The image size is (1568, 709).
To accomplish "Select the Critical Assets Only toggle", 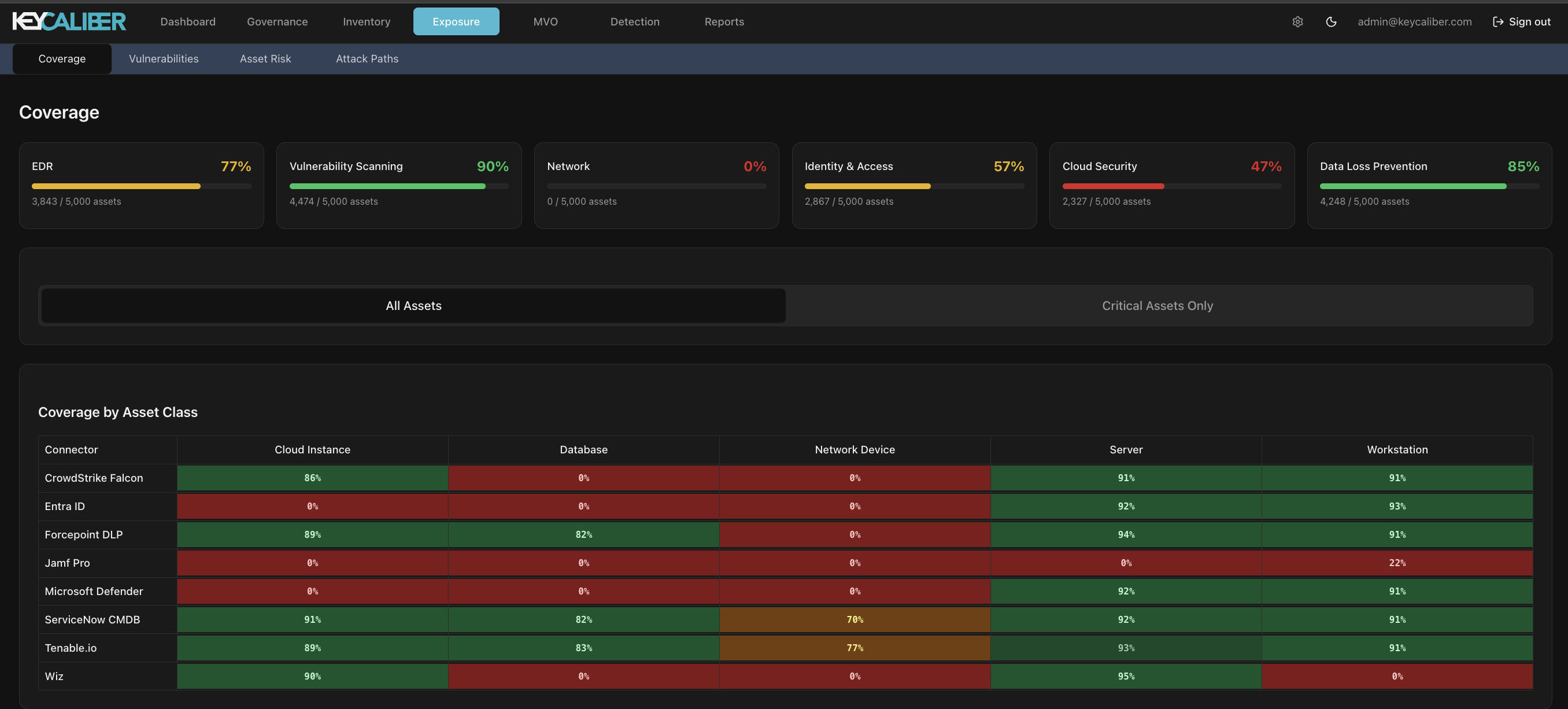I will (1157, 305).
